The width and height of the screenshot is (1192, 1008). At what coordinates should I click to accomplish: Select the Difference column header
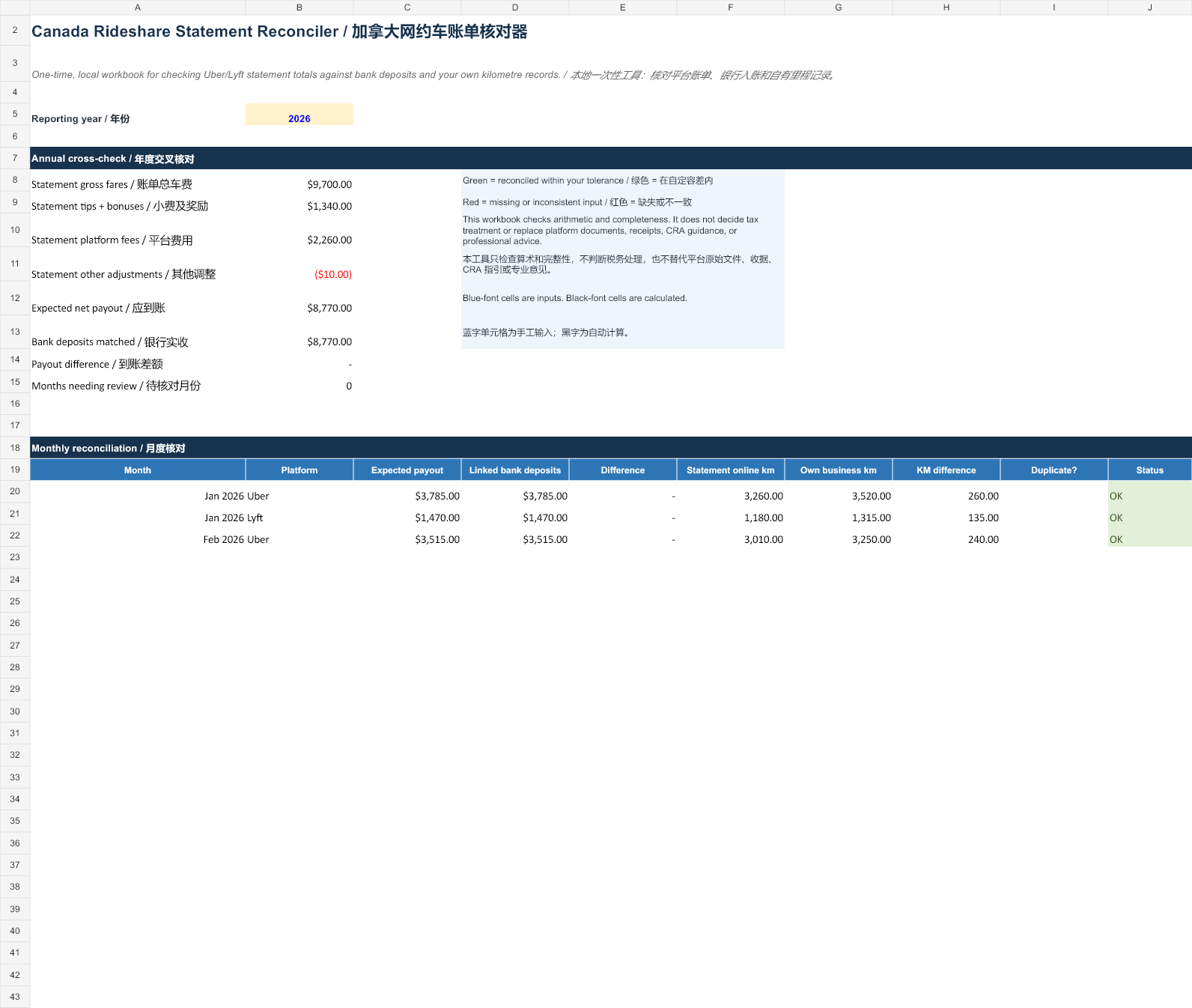click(623, 470)
